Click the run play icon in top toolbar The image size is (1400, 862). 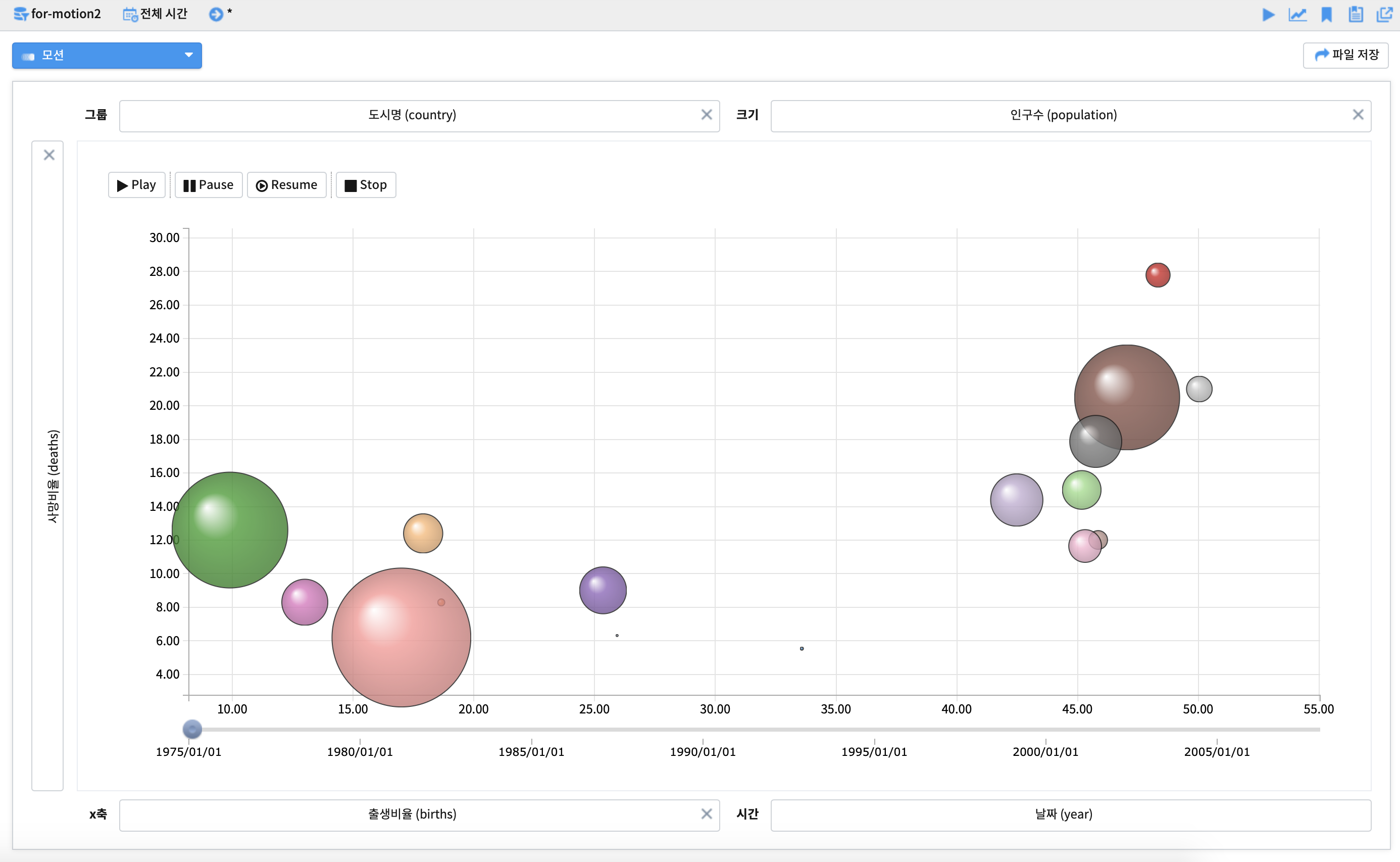pos(1268,14)
